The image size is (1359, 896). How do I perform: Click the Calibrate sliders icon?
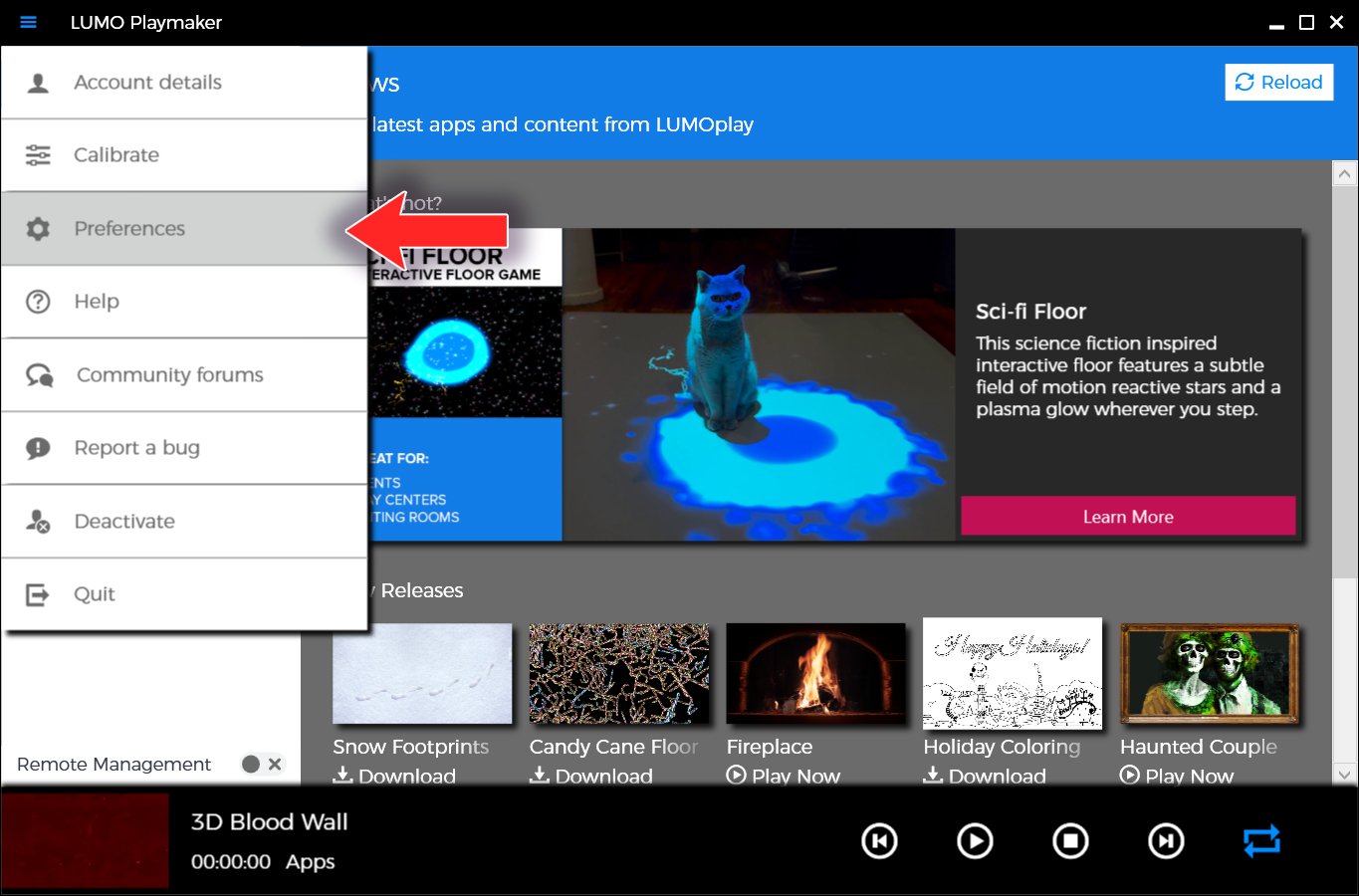tap(38, 155)
